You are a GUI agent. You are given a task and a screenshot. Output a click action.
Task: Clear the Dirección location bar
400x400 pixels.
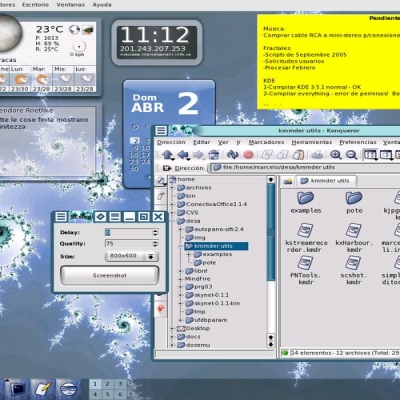[166, 168]
